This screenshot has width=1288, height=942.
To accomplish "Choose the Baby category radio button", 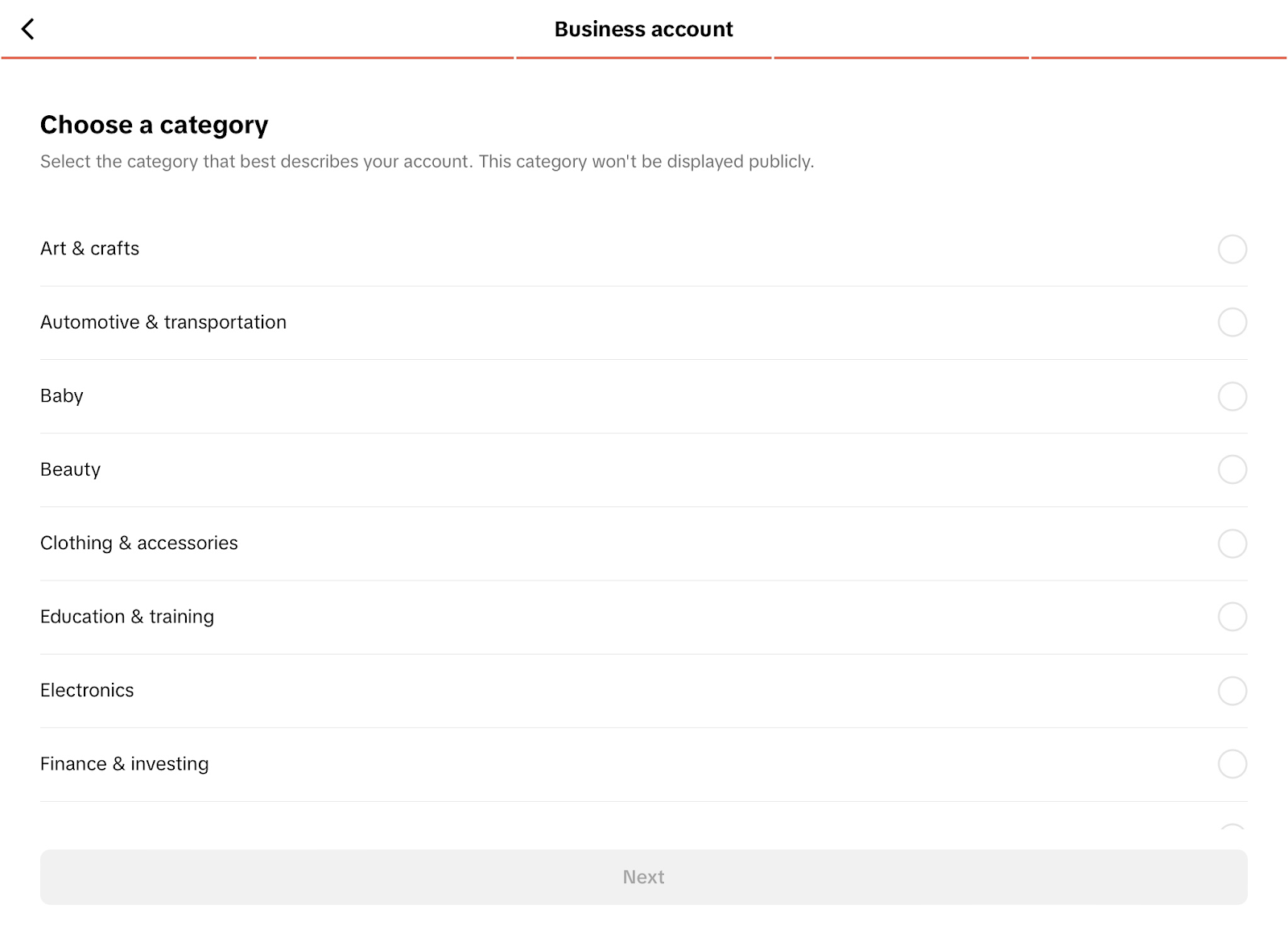I will 1232,396.
